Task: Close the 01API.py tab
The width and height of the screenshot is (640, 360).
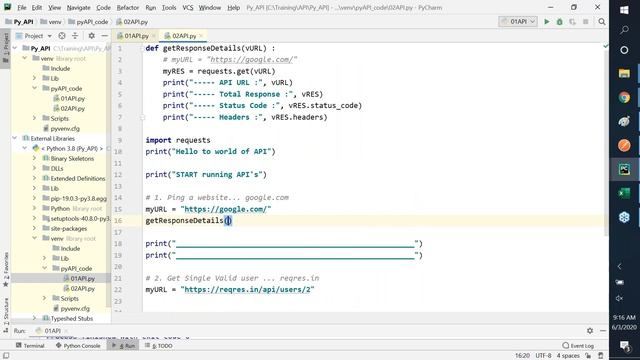Action: (x=153, y=36)
